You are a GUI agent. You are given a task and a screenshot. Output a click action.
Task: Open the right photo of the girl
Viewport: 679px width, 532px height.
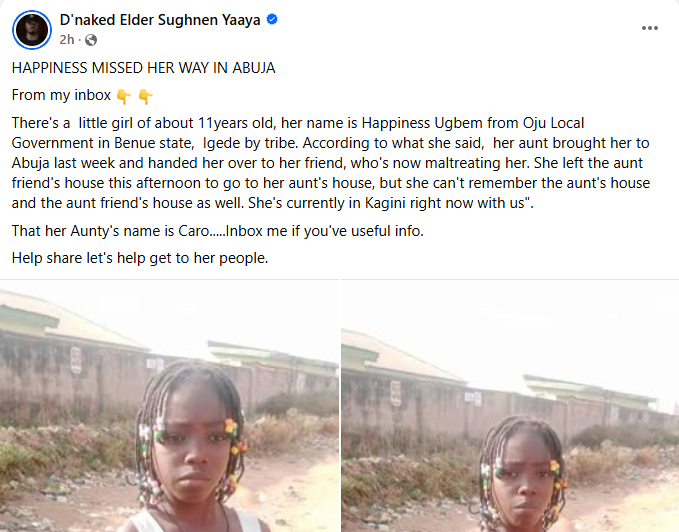(510, 406)
